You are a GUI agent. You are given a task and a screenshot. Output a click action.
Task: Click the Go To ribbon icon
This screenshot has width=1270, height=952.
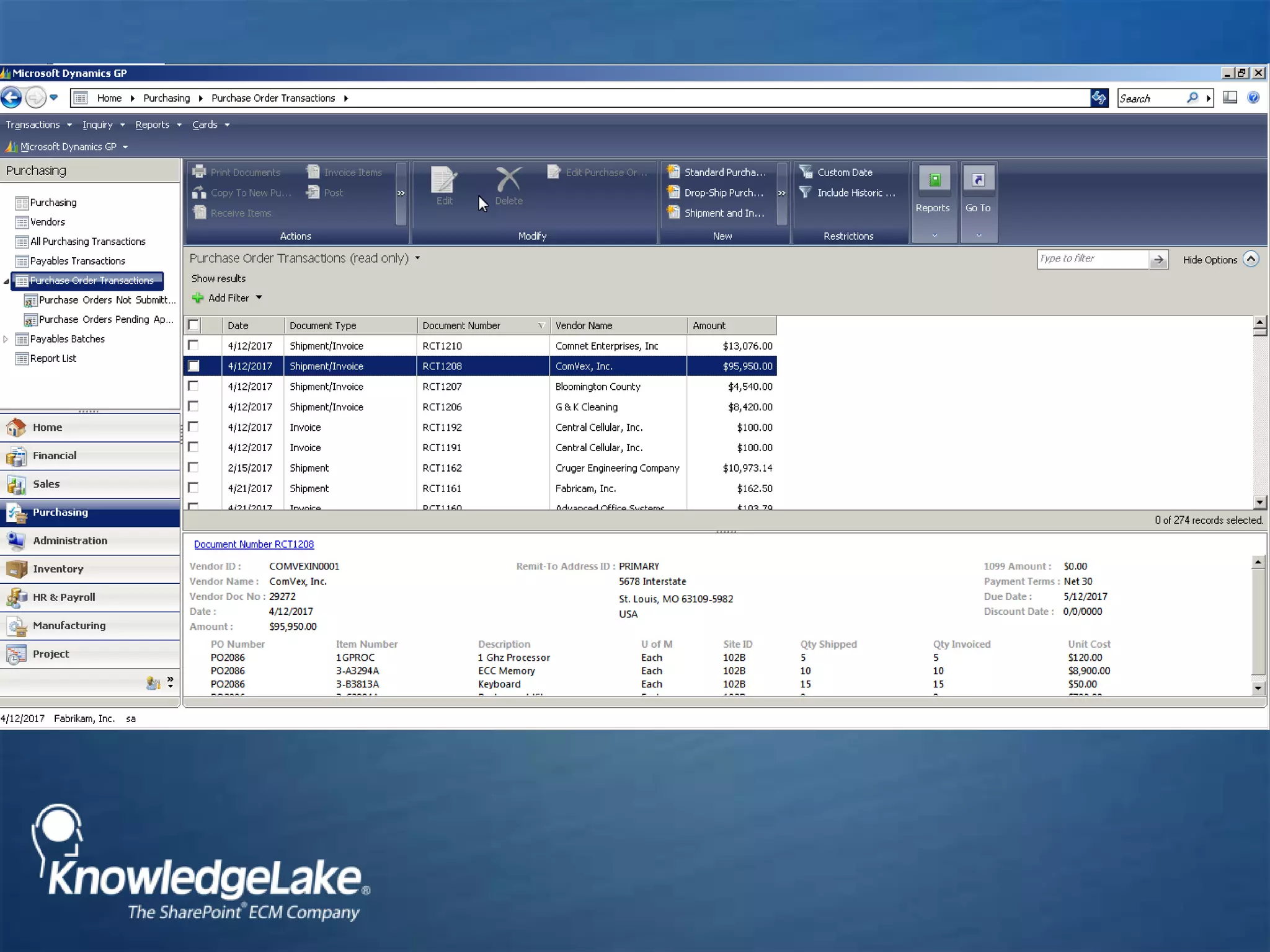coord(978,180)
